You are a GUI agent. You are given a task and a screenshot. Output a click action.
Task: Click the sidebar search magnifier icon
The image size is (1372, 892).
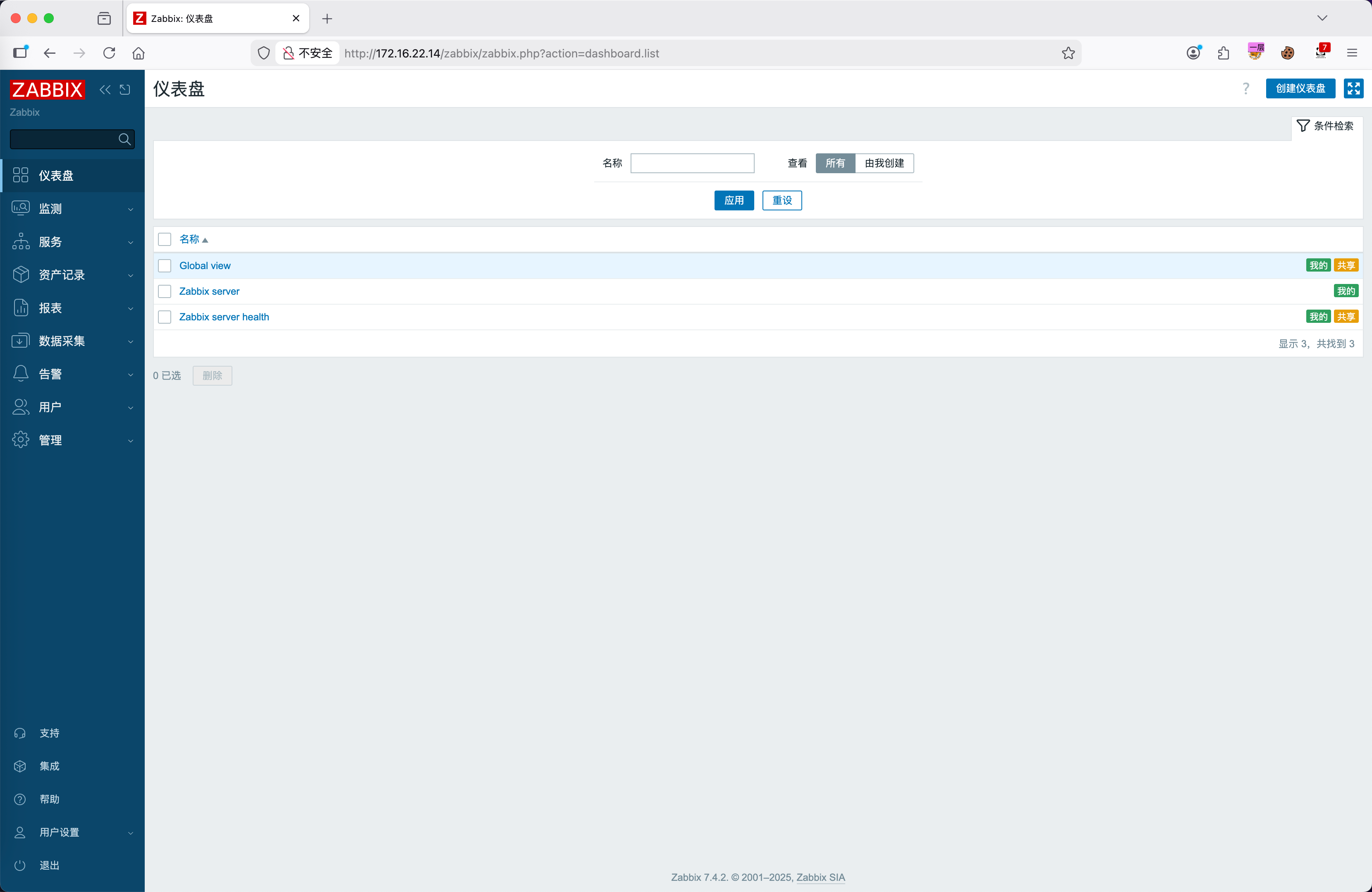coord(124,139)
